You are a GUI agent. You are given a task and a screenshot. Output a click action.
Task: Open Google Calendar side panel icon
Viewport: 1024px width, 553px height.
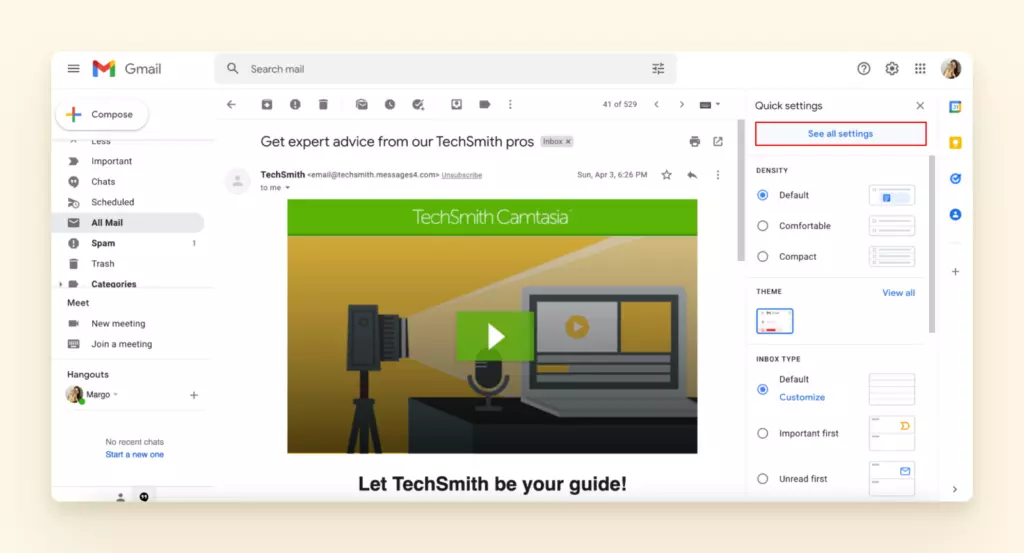pyautogui.click(x=955, y=107)
